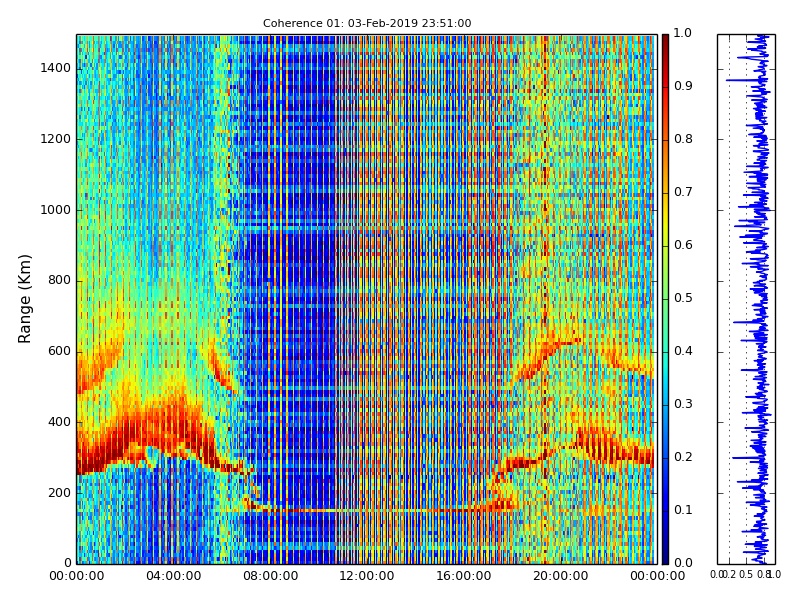Click the colorbar label 0.1
The width and height of the screenshot is (800, 600).
(x=683, y=510)
